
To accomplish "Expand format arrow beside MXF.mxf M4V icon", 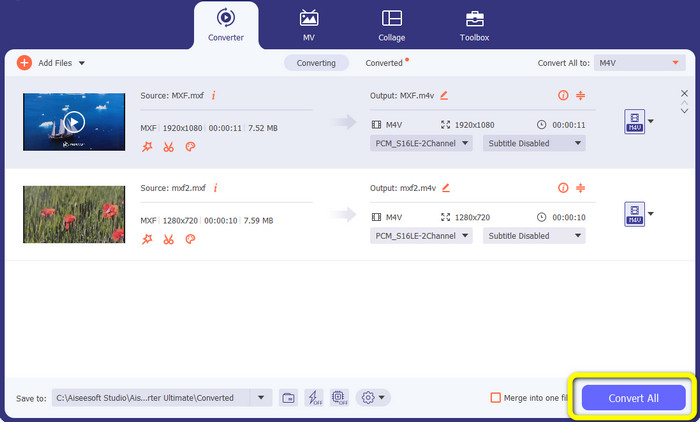I will click(651, 121).
